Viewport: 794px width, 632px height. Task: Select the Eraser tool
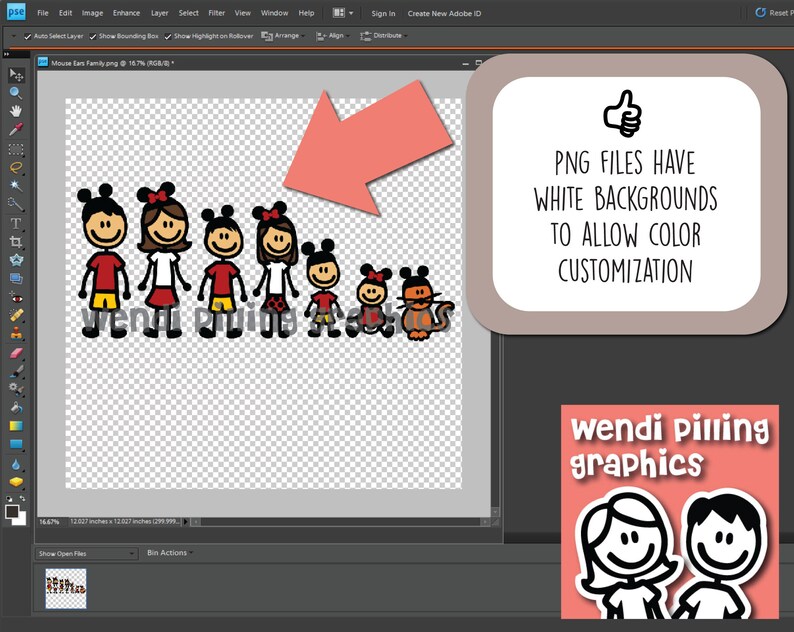(x=16, y=353)
